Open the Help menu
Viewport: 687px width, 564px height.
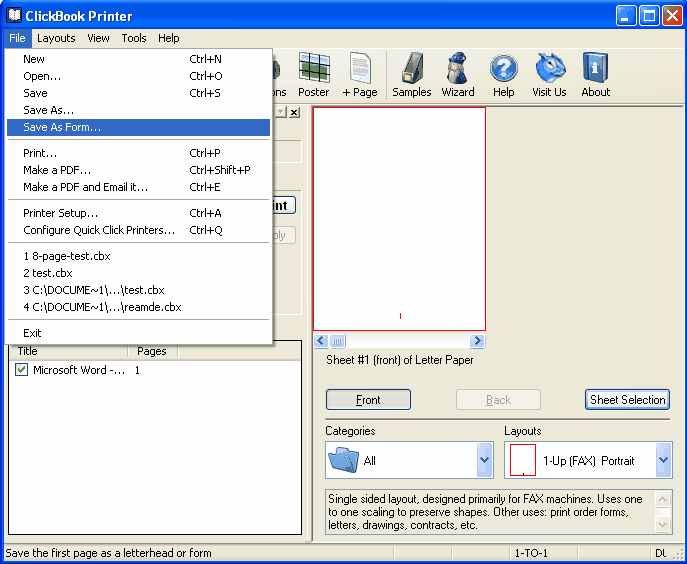point(169,38)
